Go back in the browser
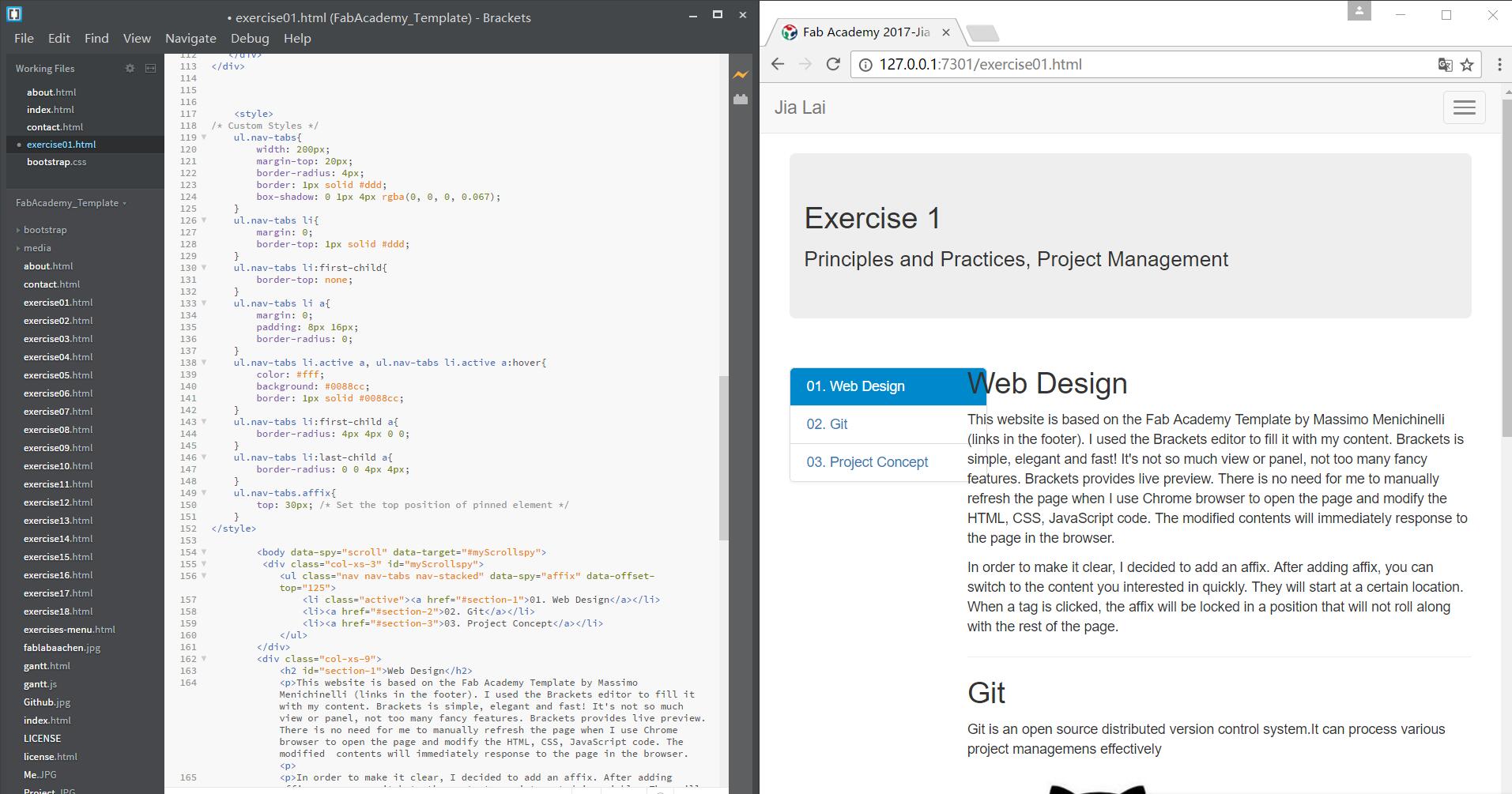The width and height of the screenshot is (1512, 794). click(778, 65)
